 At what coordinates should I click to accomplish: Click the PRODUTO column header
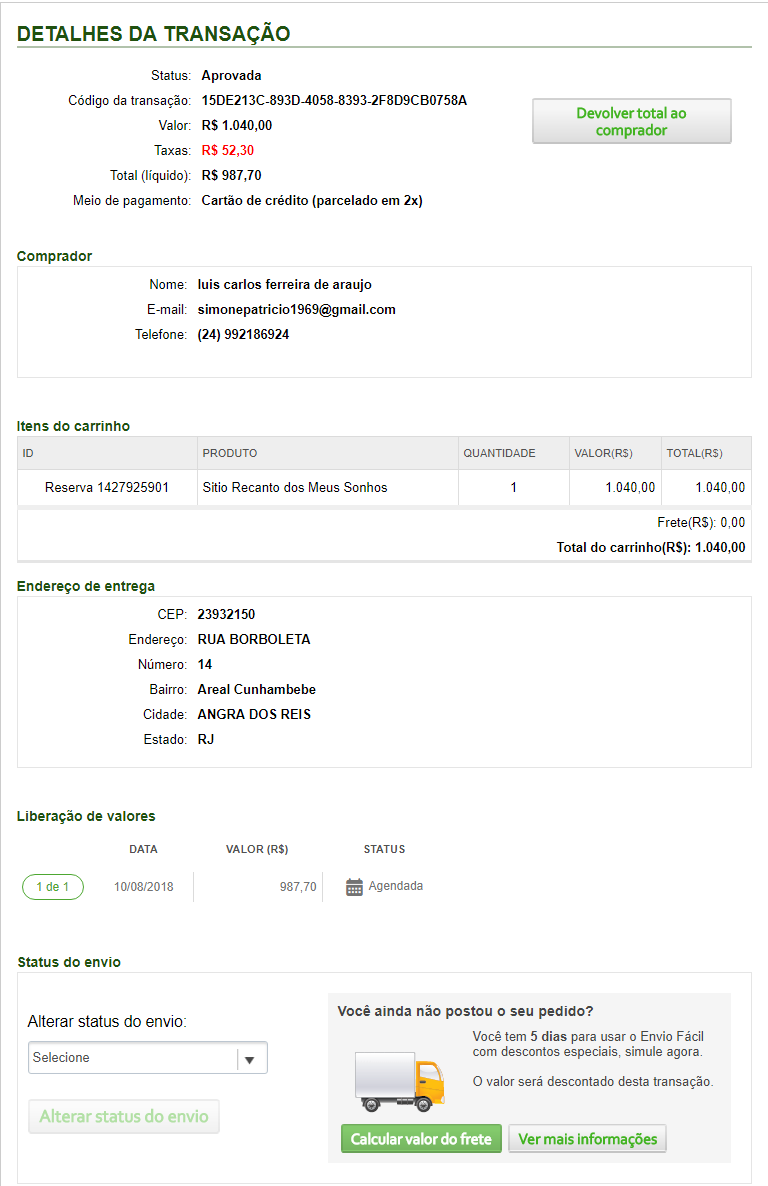(230, 453)
